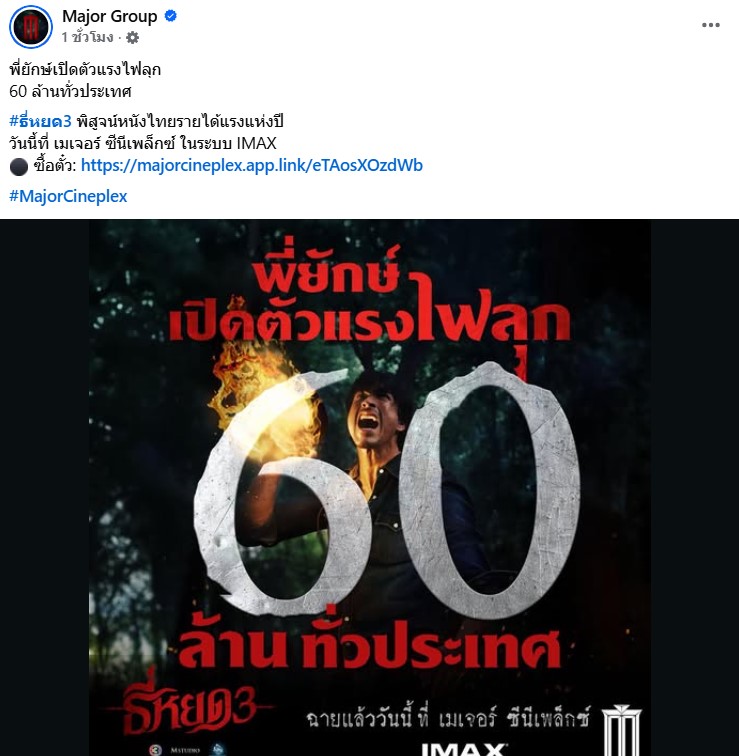Click the 'ฉายแล้ววันนี้' line on the poster
Screen dimensions: 739x756
pos(448,718)
